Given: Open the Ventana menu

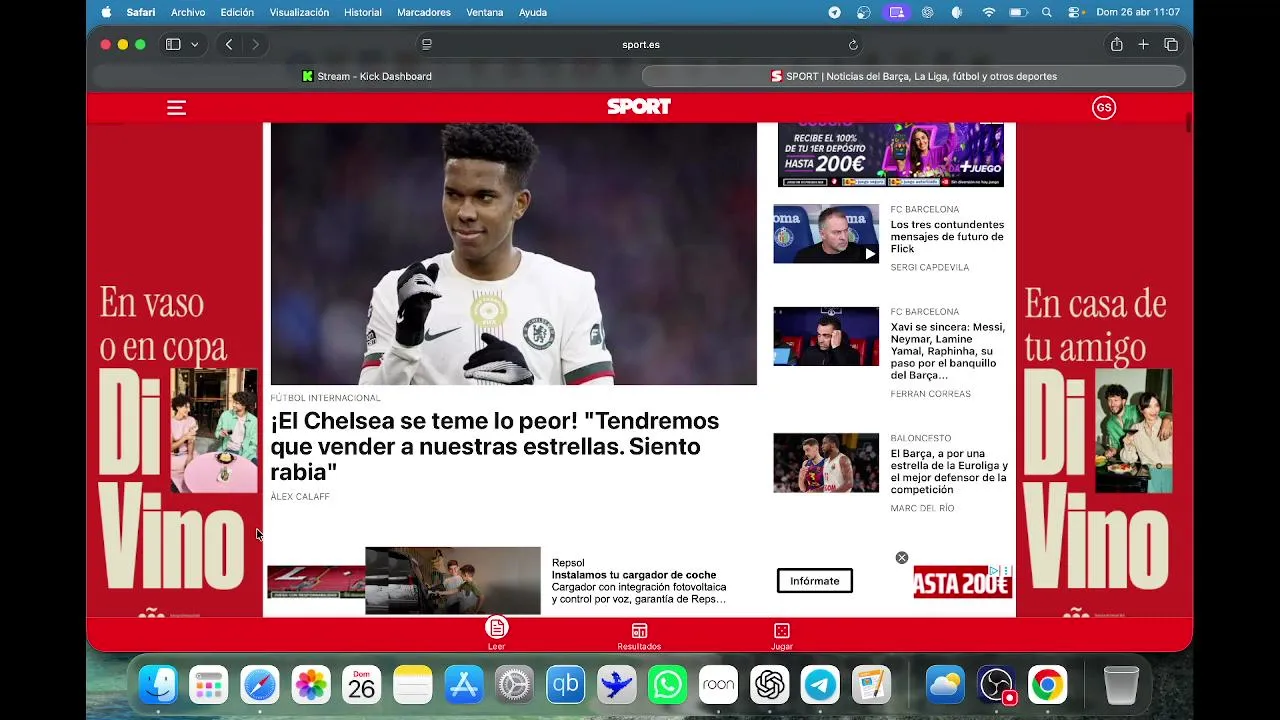Looking at the screenshot, I should click(485, 12).
